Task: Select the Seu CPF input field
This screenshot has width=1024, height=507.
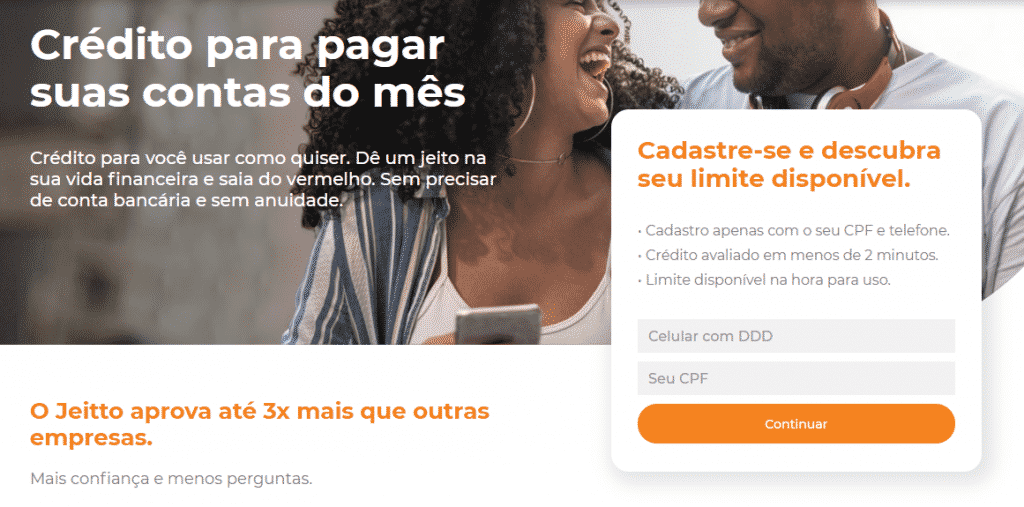Action: (x=796, y=379)
